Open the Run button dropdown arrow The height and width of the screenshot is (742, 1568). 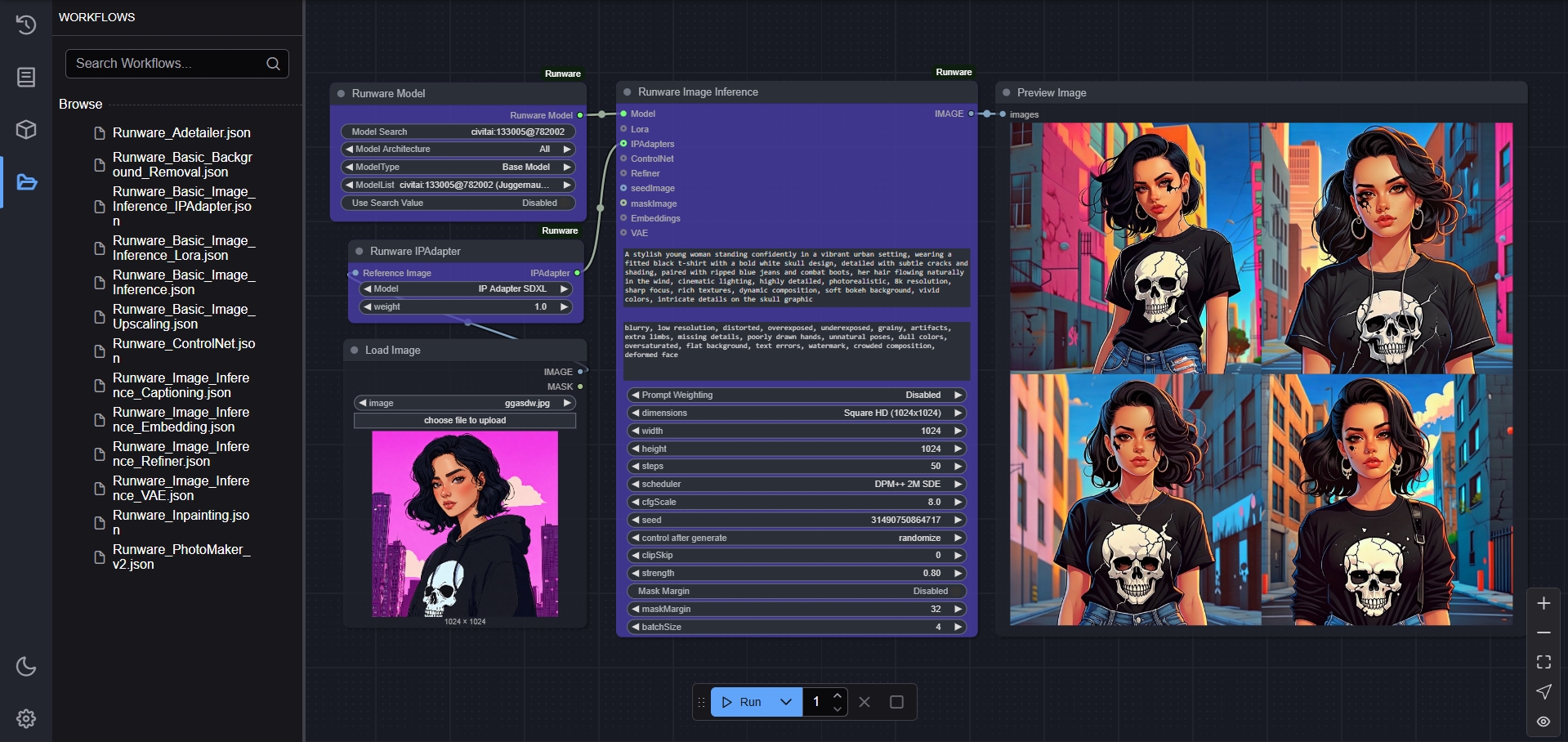click(x=786, y=702)
